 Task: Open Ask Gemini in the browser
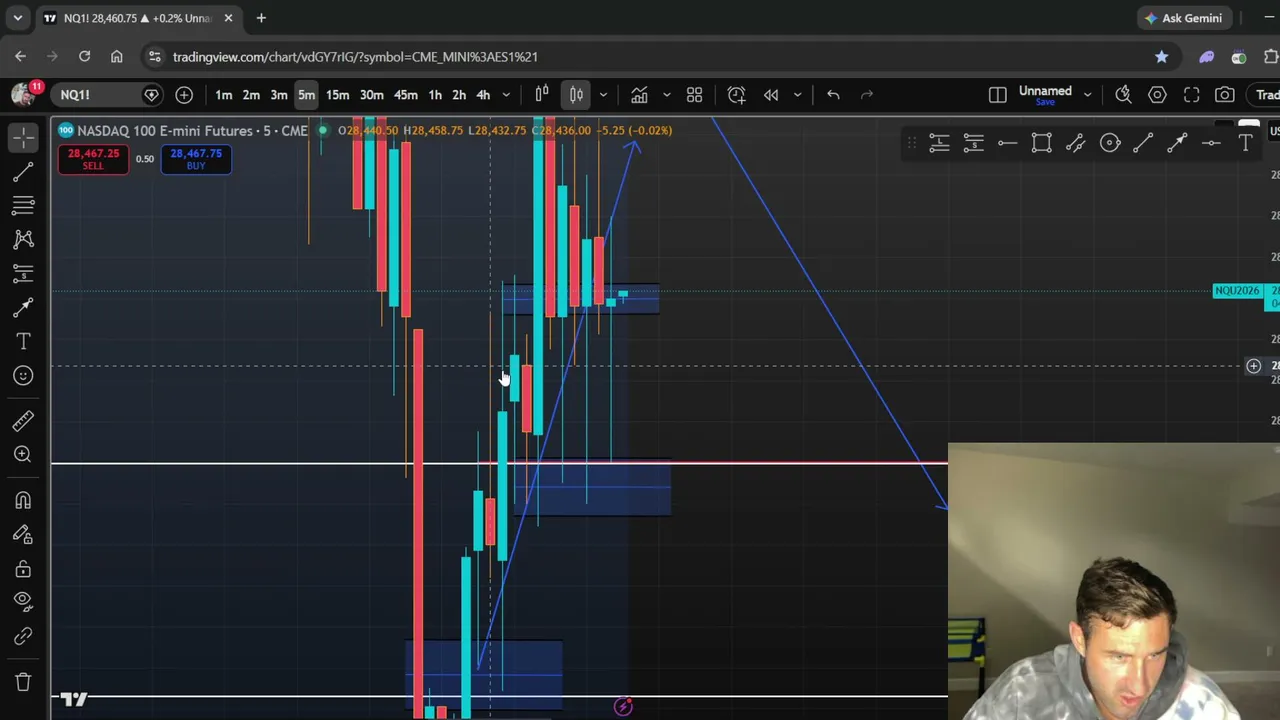[x=1184, y=18]
